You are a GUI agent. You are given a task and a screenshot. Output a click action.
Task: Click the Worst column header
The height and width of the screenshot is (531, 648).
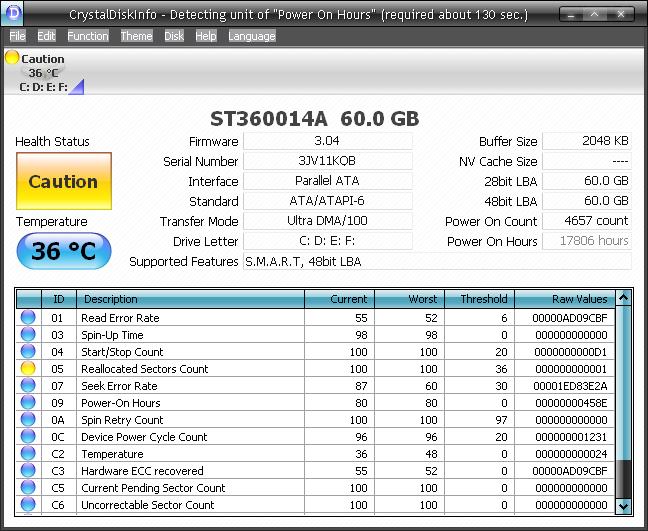(410, 299)
